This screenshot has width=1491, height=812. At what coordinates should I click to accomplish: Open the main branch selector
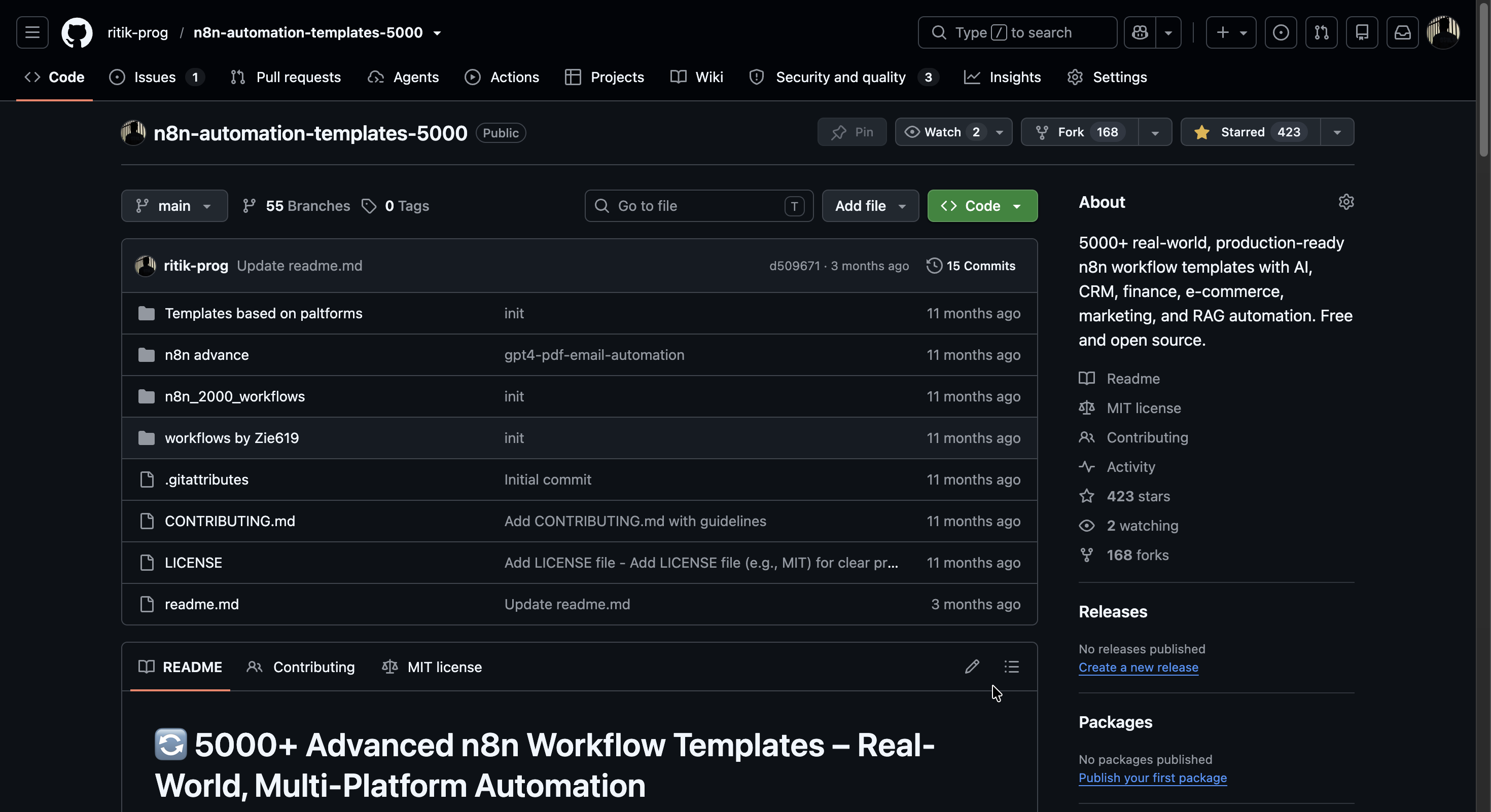[174, 206]
